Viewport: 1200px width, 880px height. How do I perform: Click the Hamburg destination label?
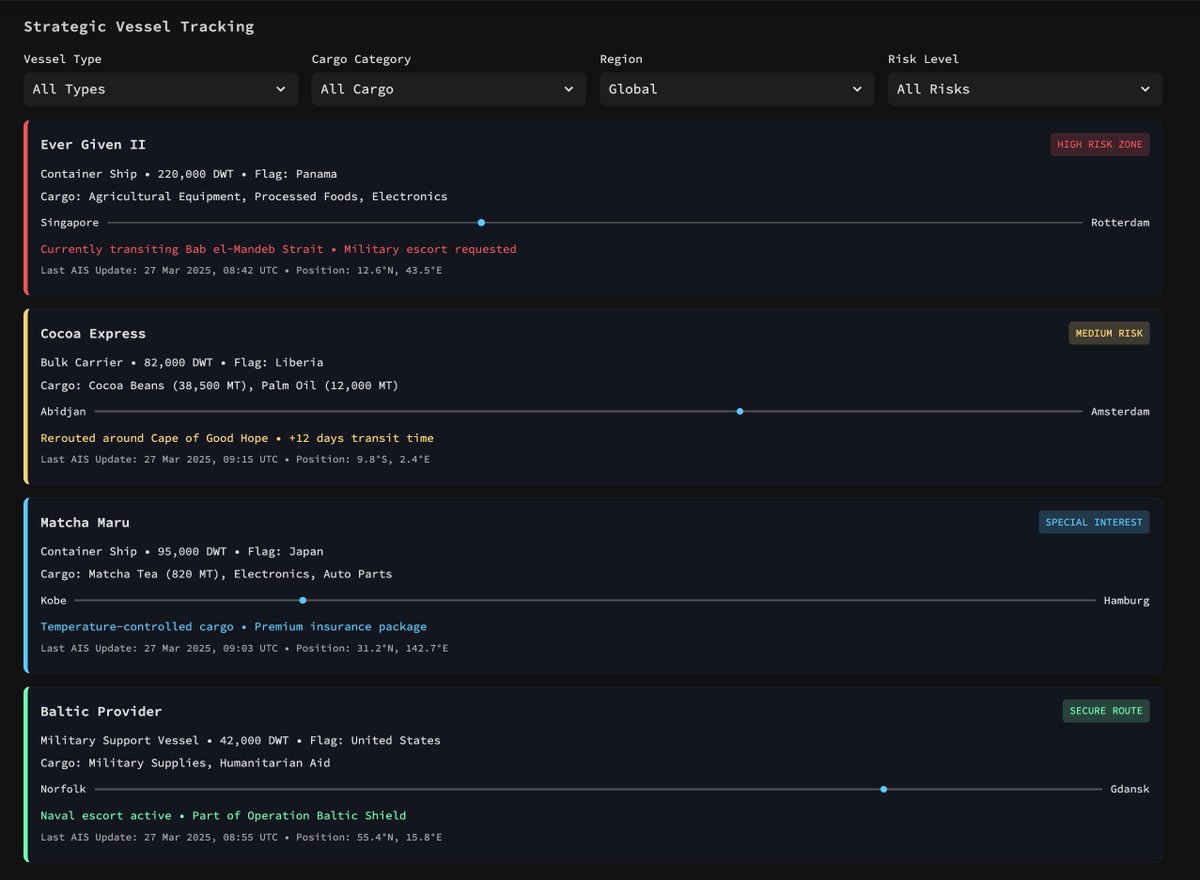pos(1127,600)
